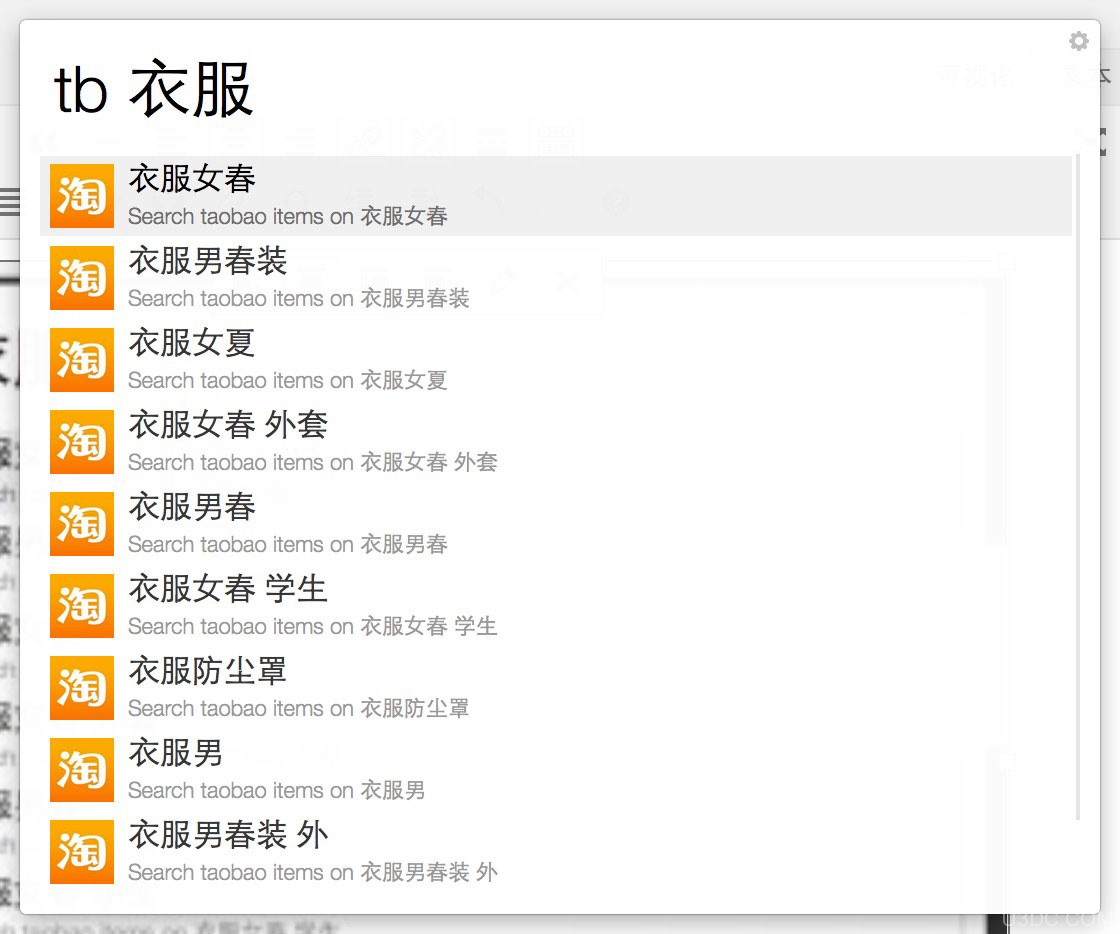Click Taobao icon beside 衣服女春 外套
The width and height of the screenshot is (1120, 934).
(x=82, y=443)
